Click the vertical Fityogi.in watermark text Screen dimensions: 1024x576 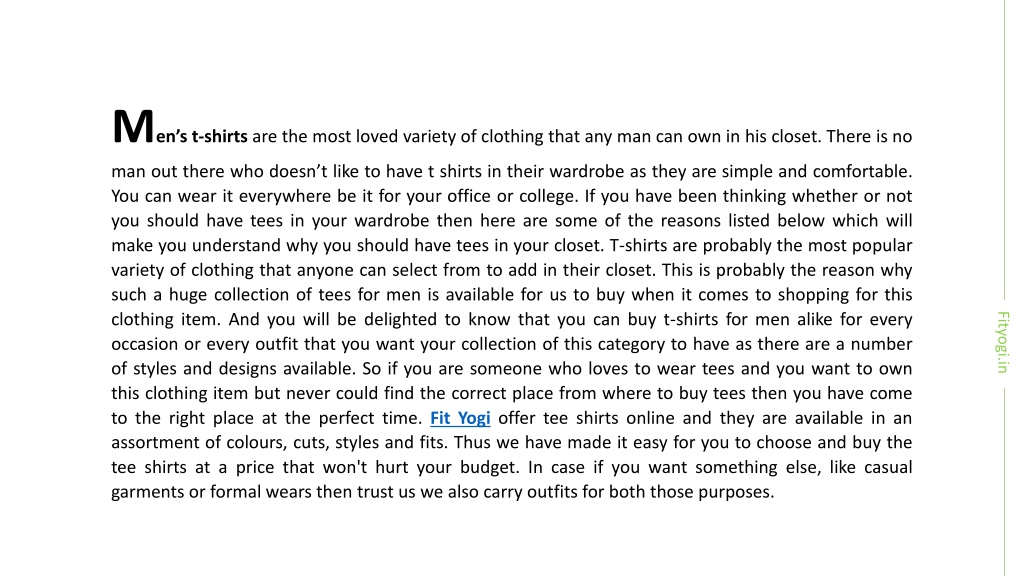point(1002,342)
